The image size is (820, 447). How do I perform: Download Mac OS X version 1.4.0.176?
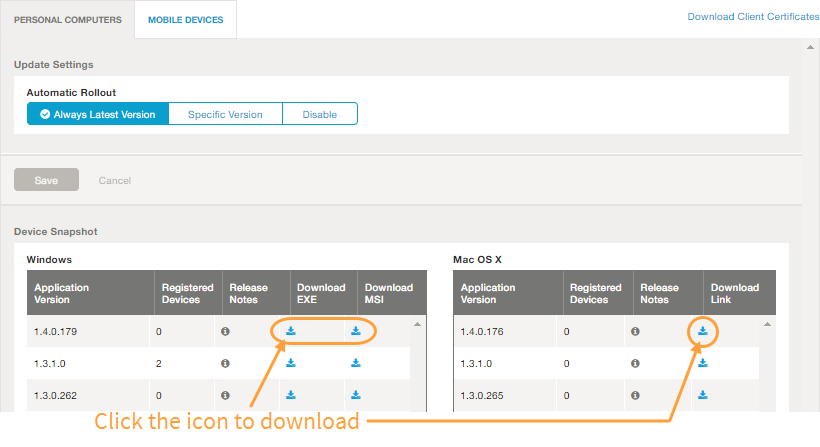(x=703, y=331)
